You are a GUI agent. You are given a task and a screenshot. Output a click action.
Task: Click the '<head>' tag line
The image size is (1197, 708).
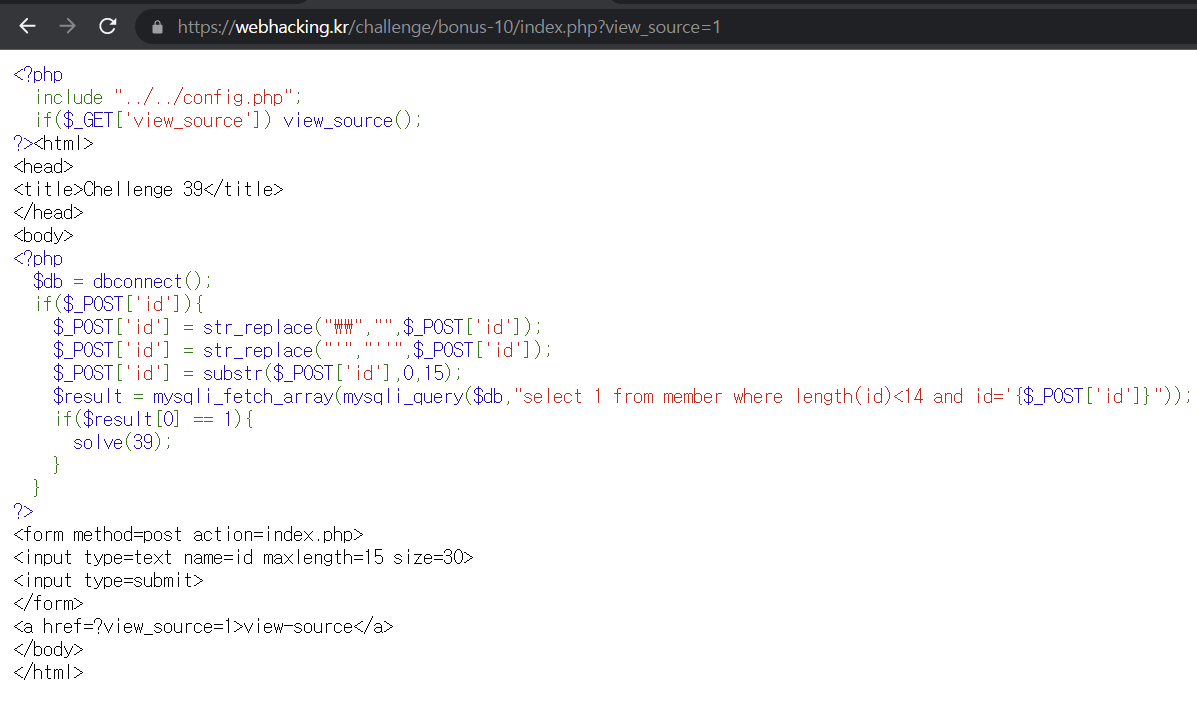[44, 166]
